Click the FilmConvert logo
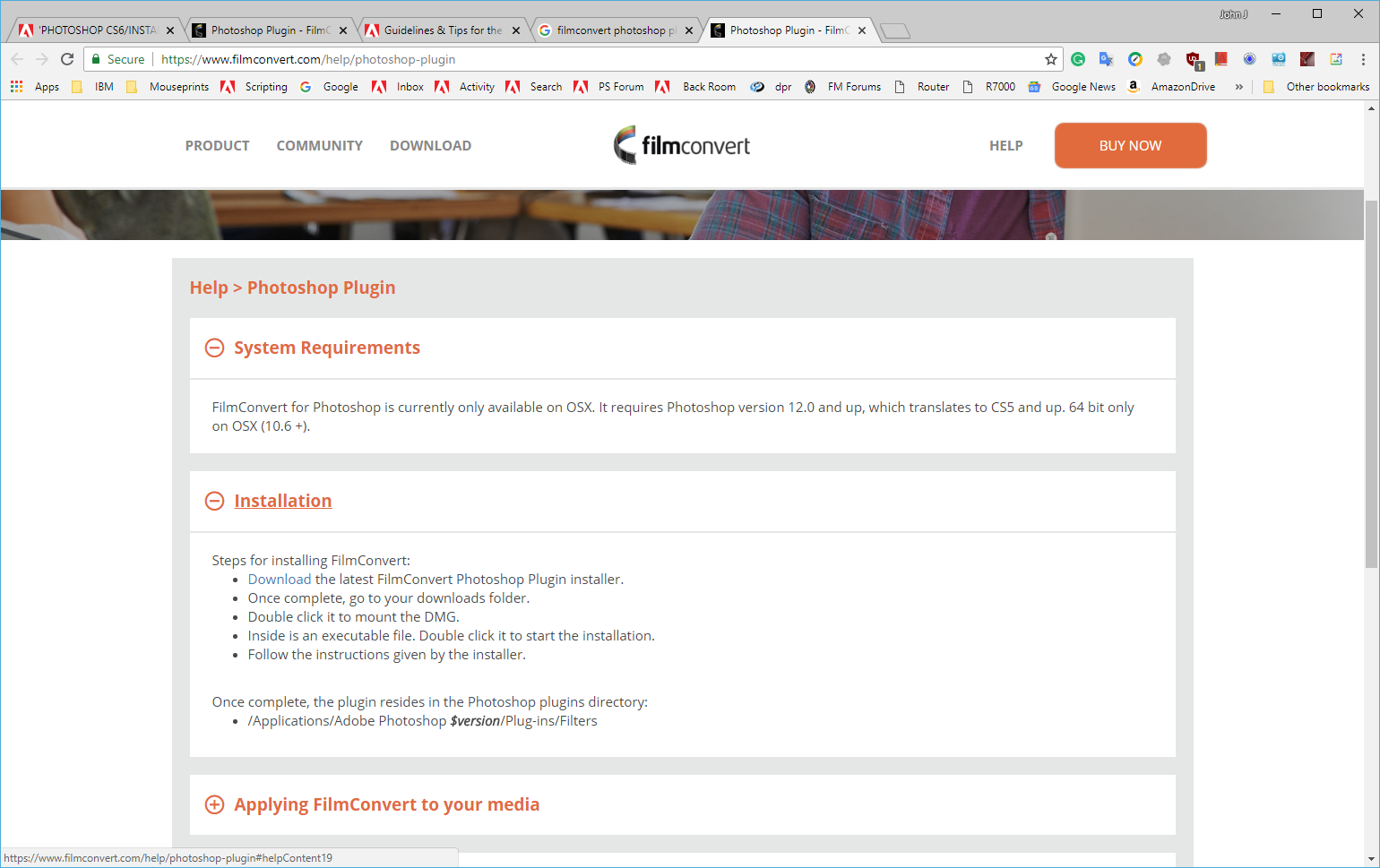Screen dimensions: 1380x868 coord(682,145)
